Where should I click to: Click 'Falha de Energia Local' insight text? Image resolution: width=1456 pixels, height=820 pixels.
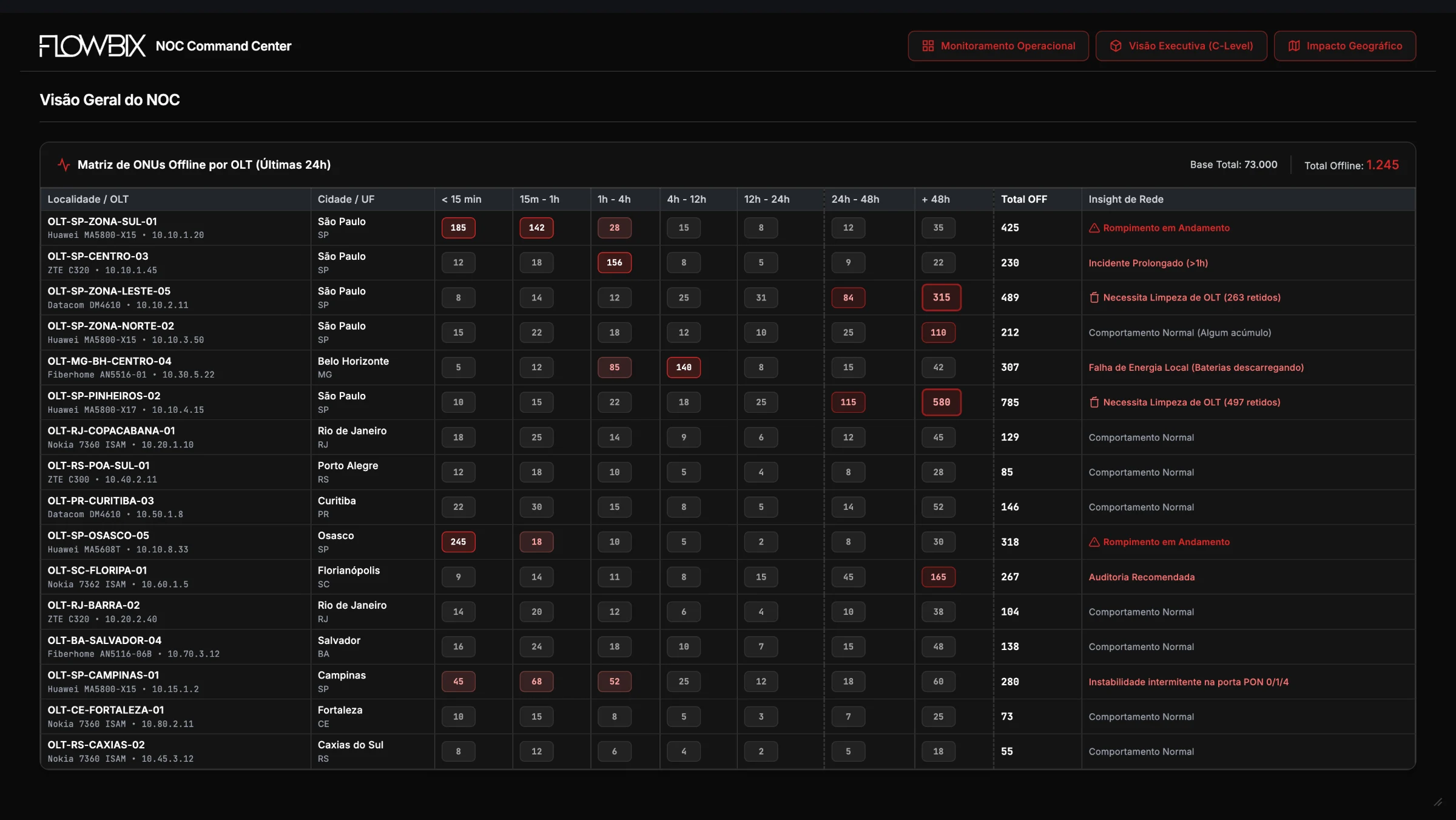click(x=1196, y=367)
